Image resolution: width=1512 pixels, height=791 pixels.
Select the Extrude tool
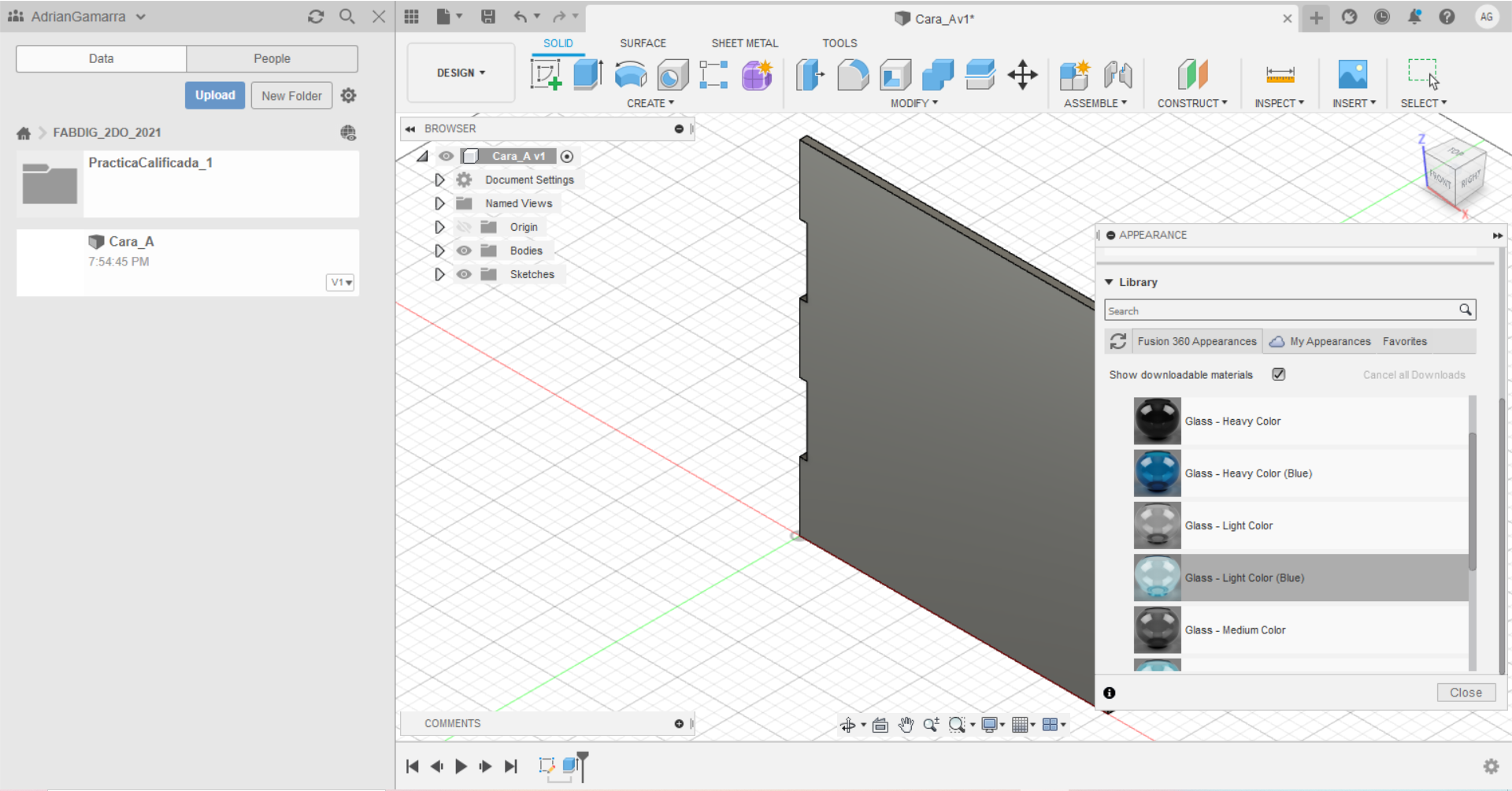pos(588,75)
